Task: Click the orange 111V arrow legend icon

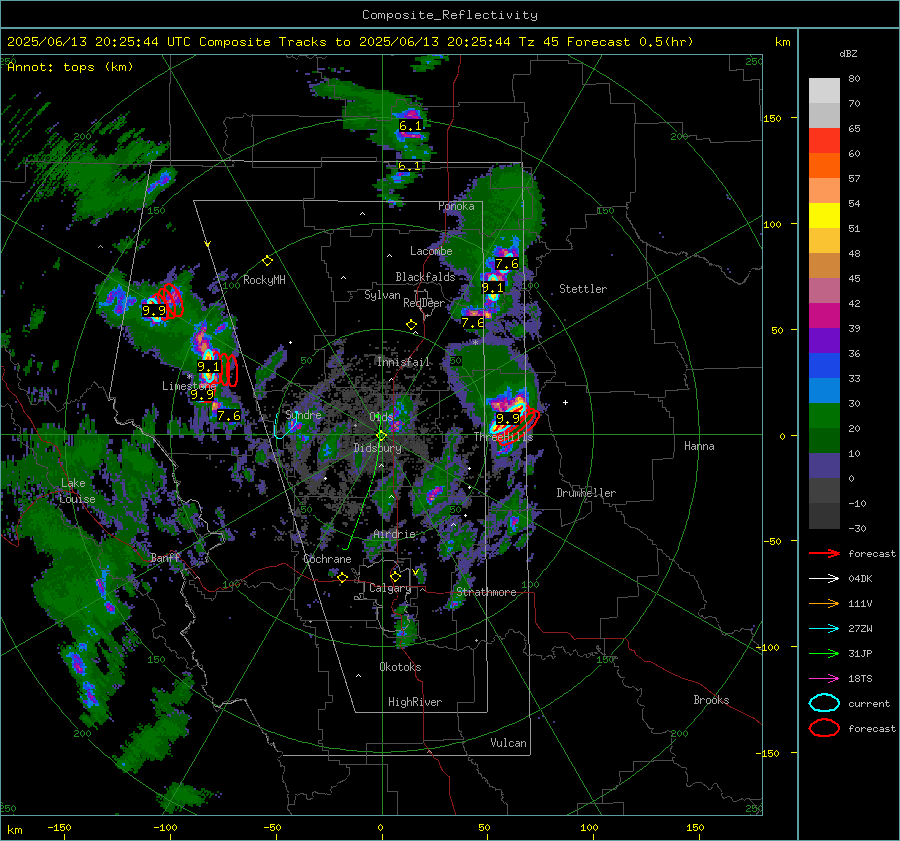Action: [824, 603]
